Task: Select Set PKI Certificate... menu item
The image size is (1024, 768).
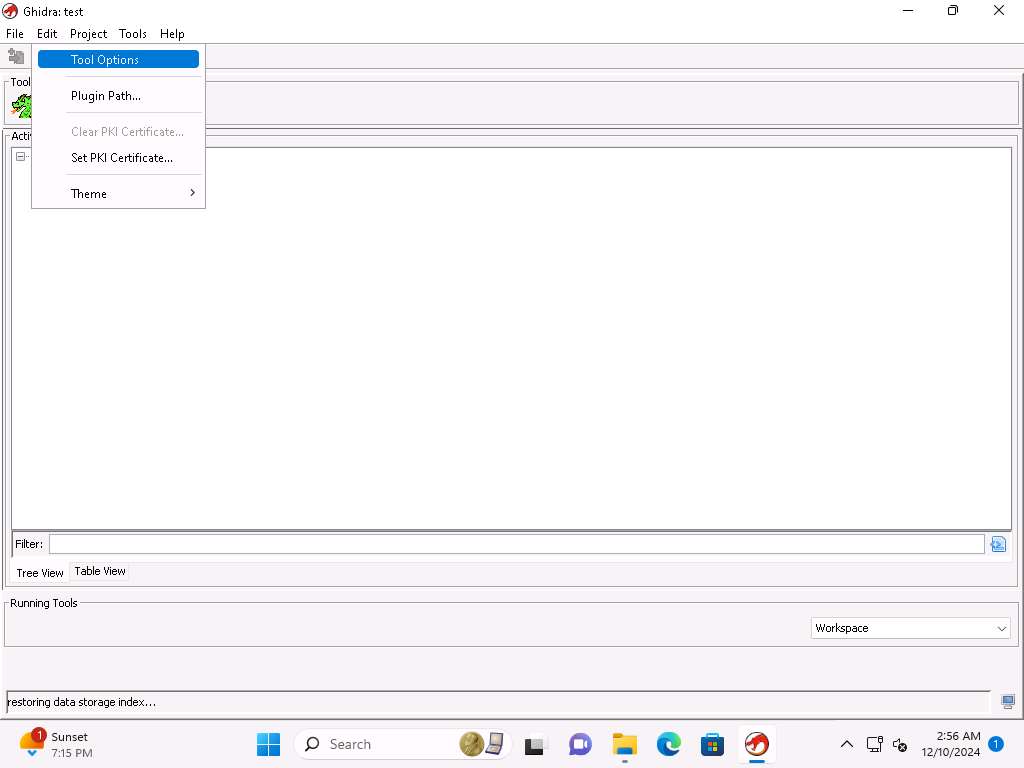Action: point(122,158)
